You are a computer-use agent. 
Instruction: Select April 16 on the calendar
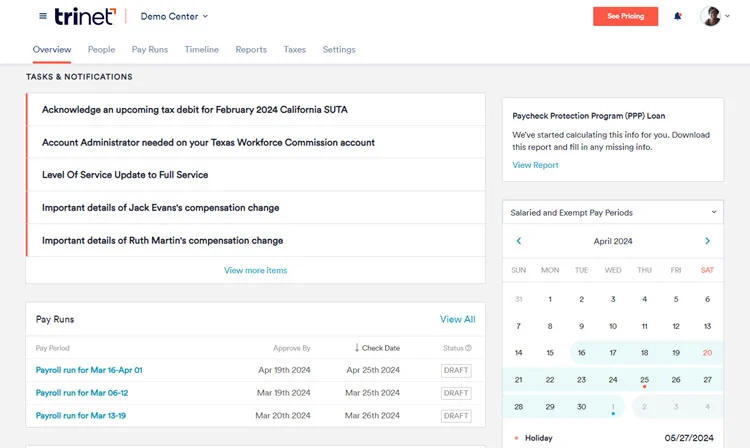582,353
